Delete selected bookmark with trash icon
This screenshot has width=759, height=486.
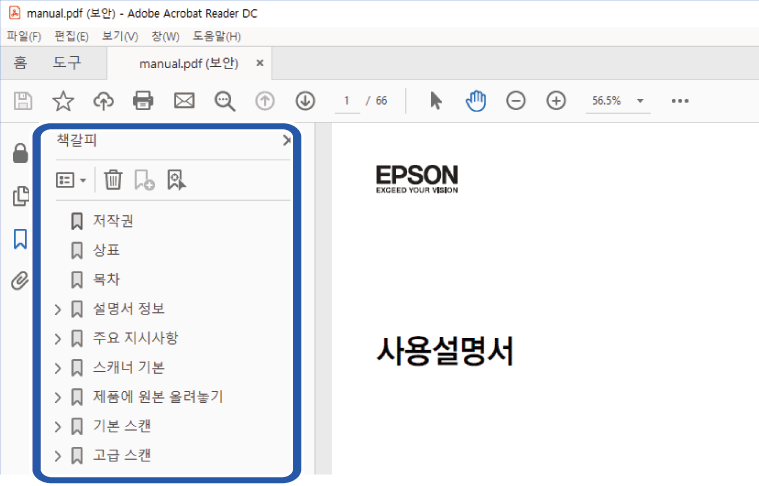(114, 180)
